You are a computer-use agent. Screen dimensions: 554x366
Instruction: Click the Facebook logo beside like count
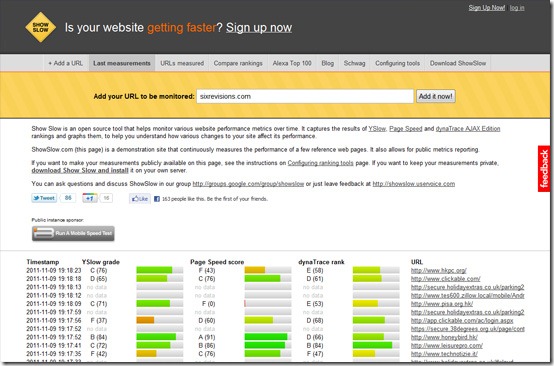coord(157,199)
